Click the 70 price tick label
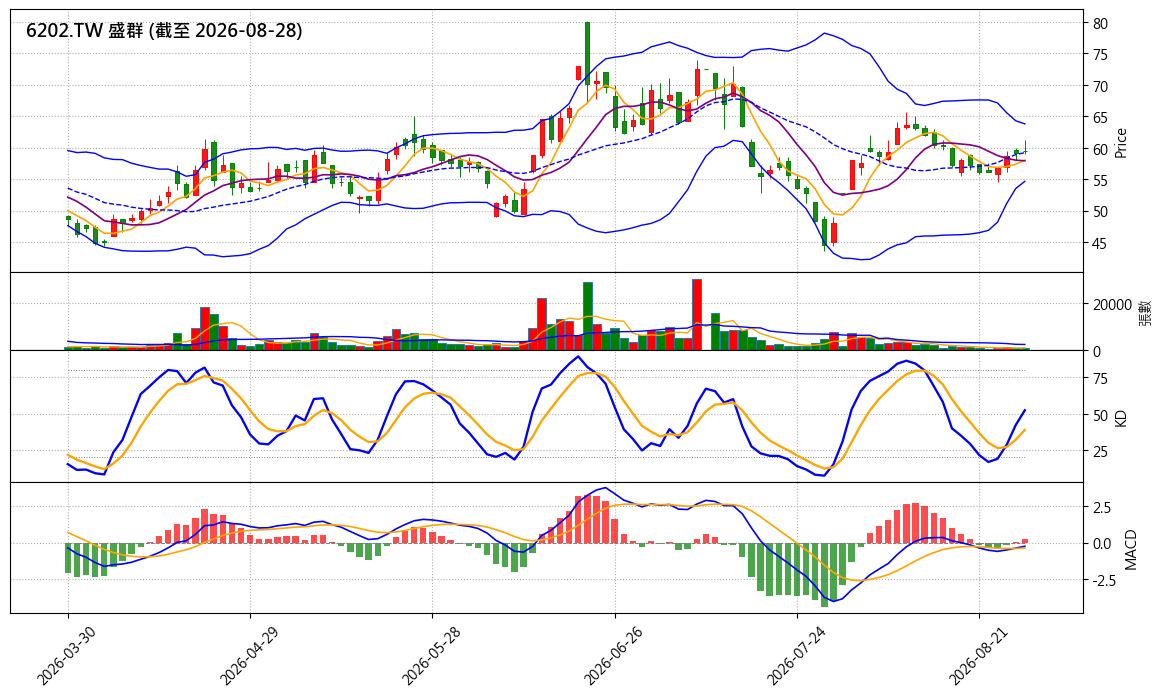This screenshot has height=698, width=1164. tap(1100, 87)
